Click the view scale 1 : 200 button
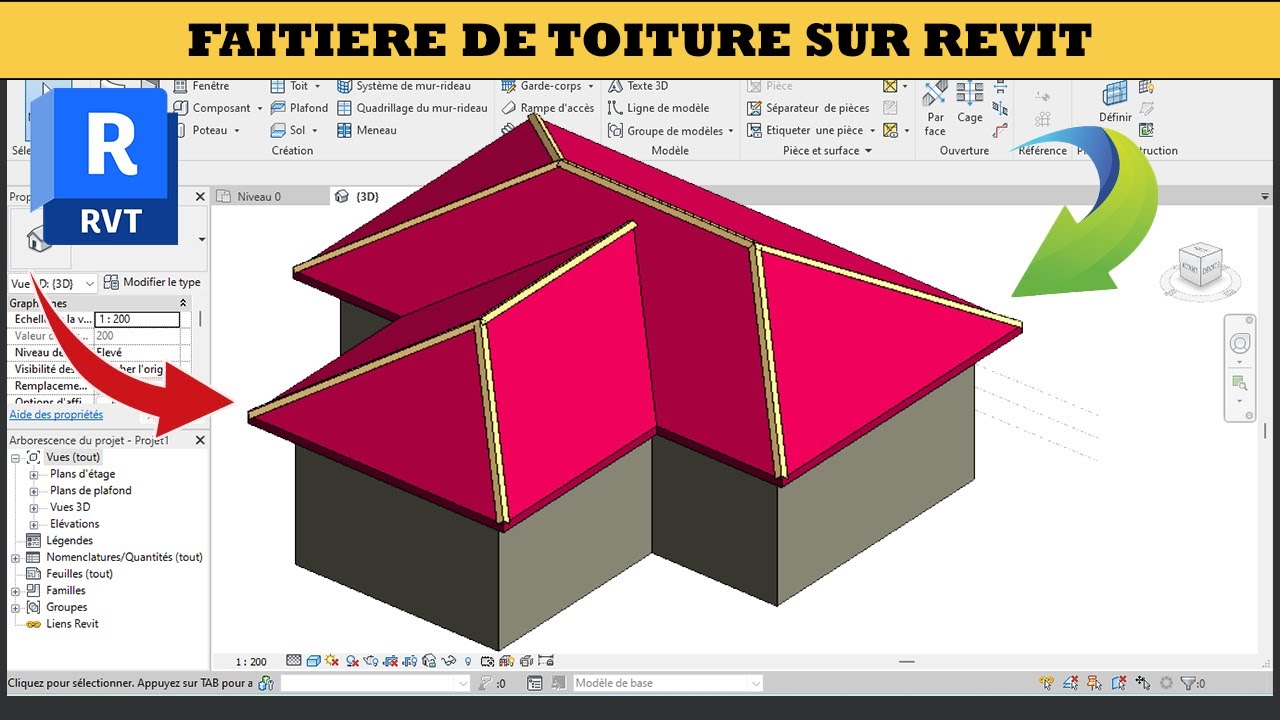Screen dimensions: 1280x720 click(x=251, y=662)
